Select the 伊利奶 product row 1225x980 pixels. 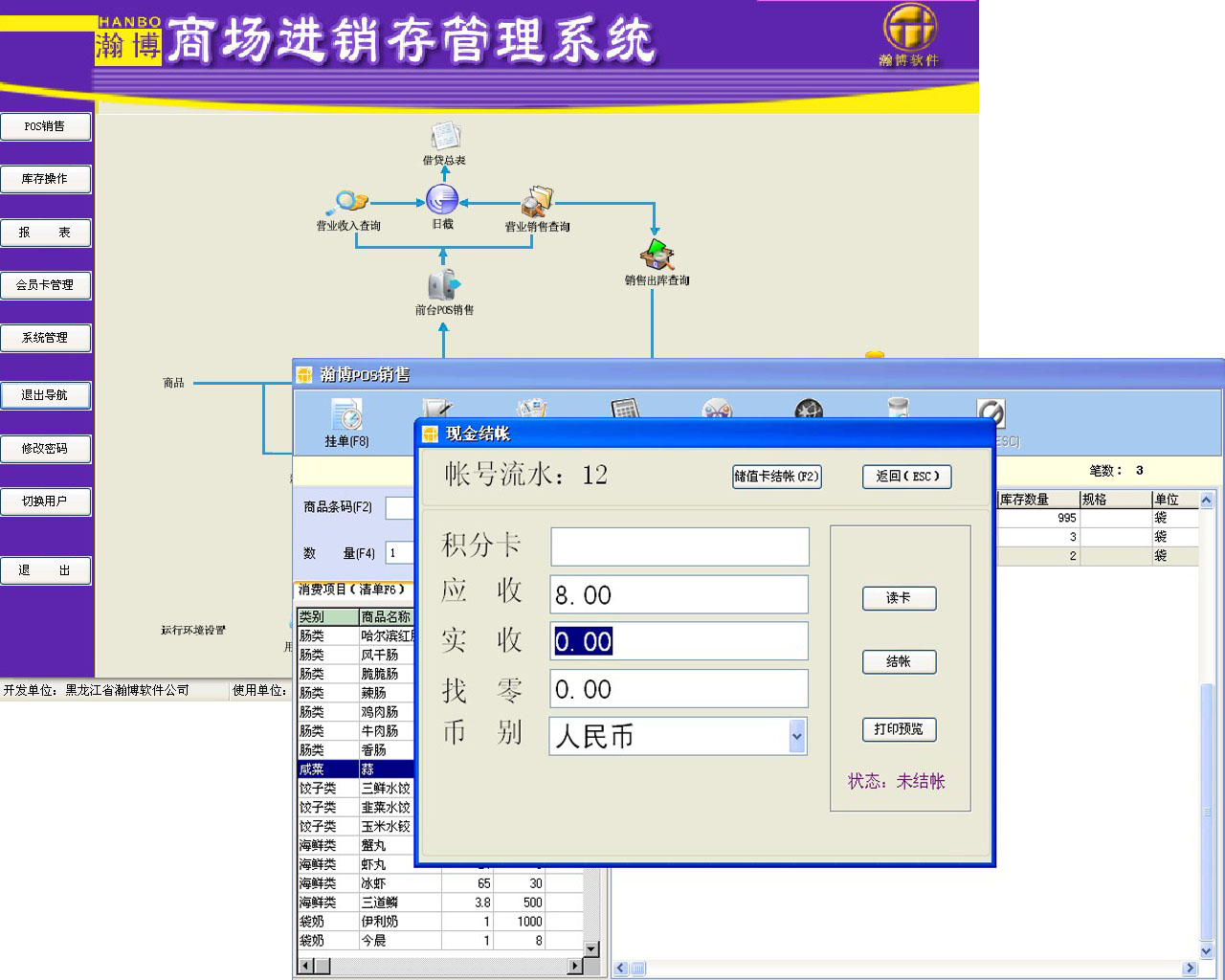439,922
